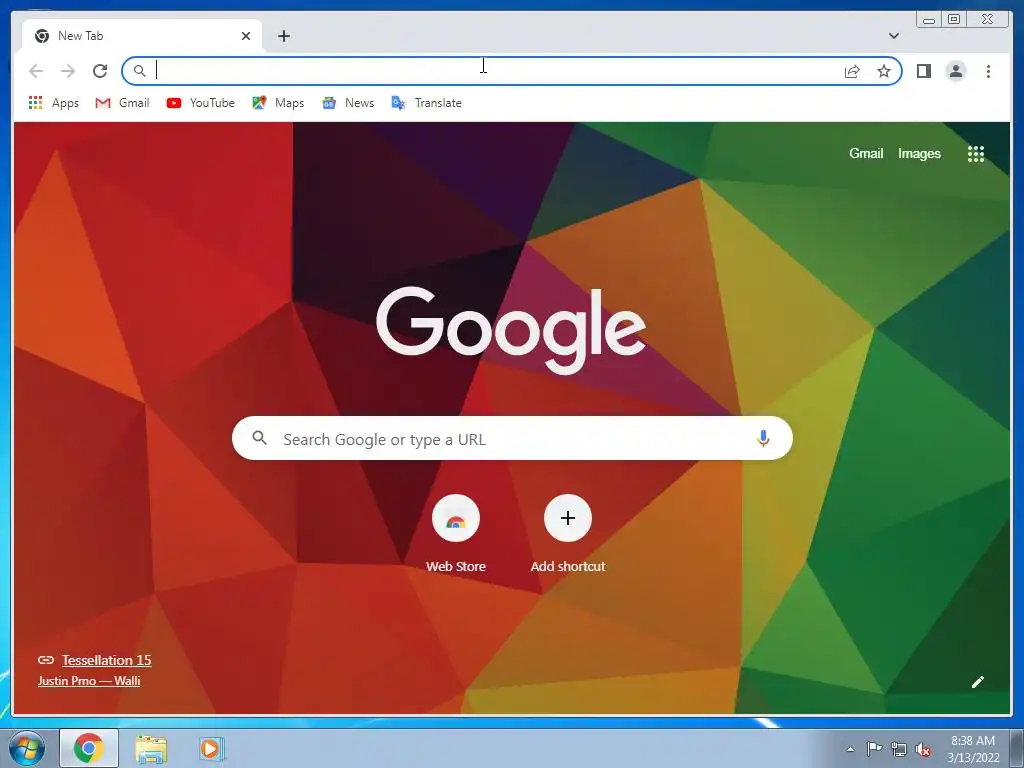Open the profile avatar menu
Viewport: 1024px width, 768px height.
[x=955, y=71]
